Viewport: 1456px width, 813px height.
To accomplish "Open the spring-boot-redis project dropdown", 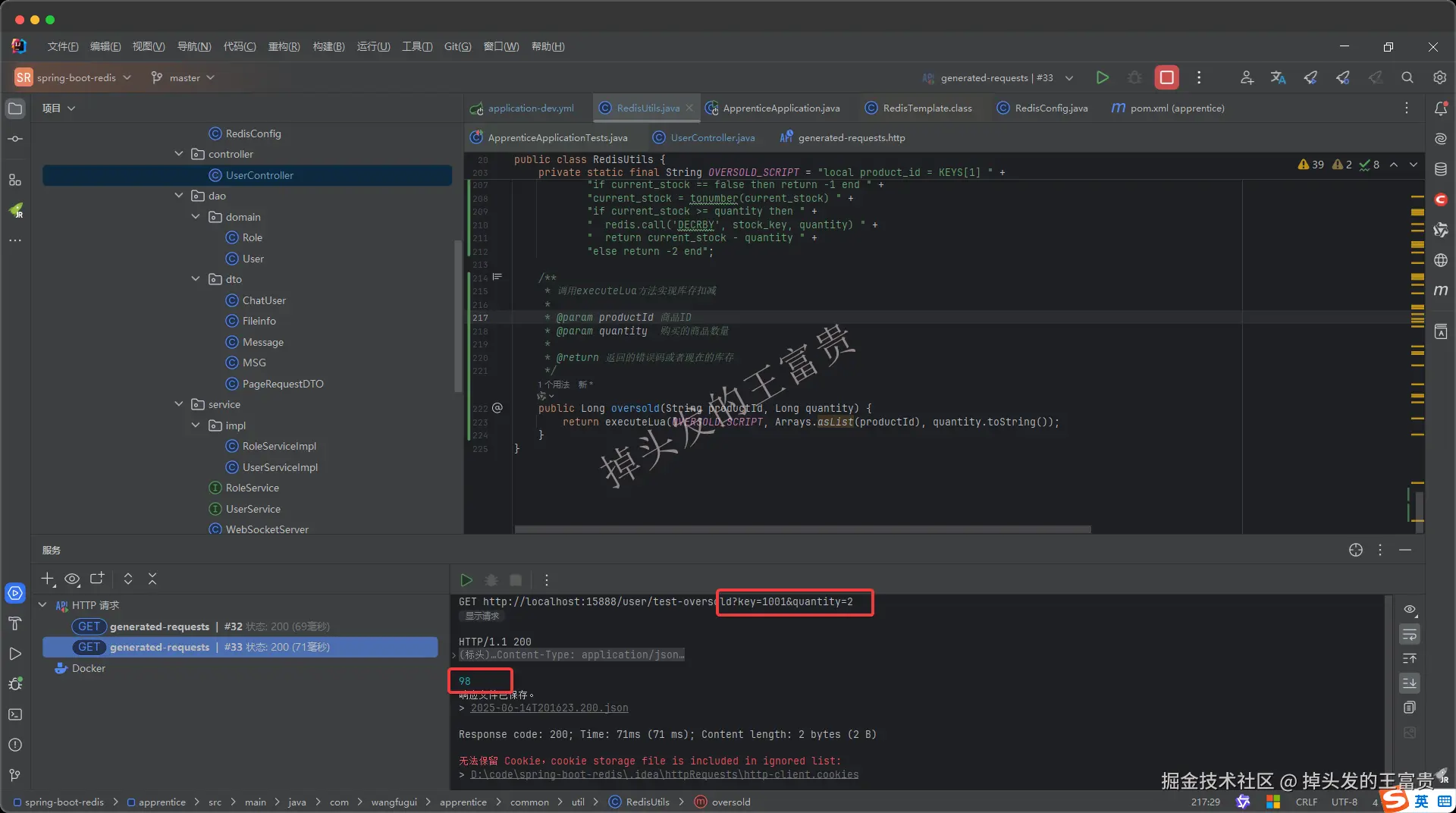I will point(74,77).
